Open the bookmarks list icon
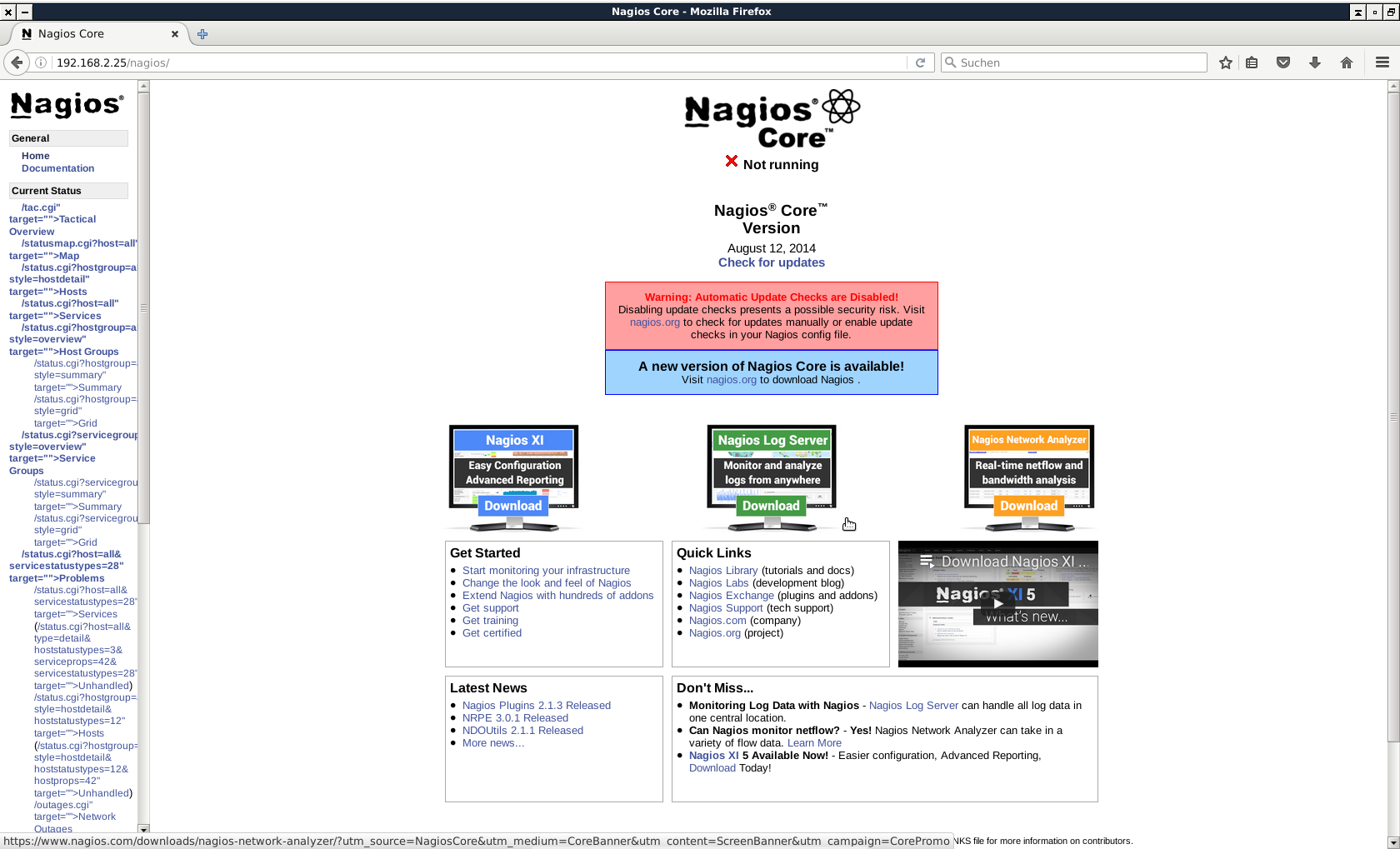Image resolution: width=1400 pixels, height=849 pixels. point(1252,62)
